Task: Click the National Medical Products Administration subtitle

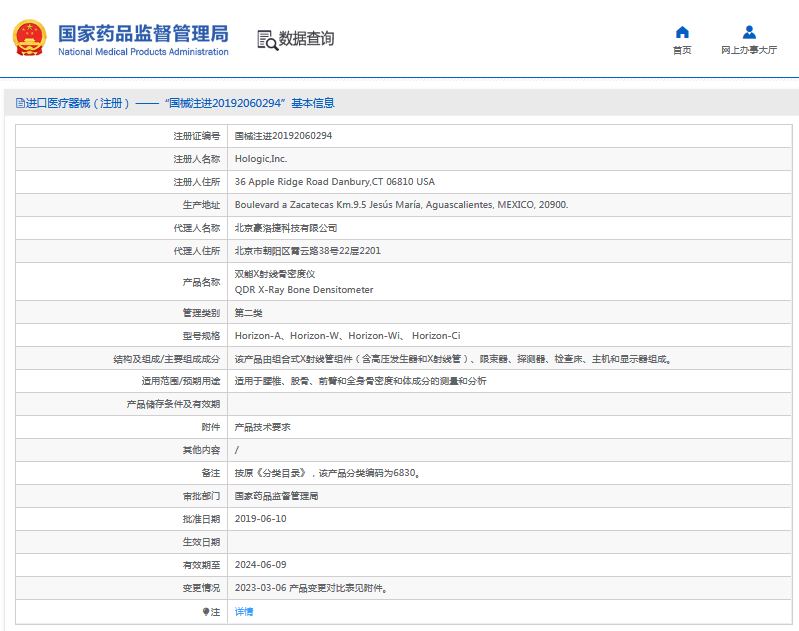Action: 143,52
